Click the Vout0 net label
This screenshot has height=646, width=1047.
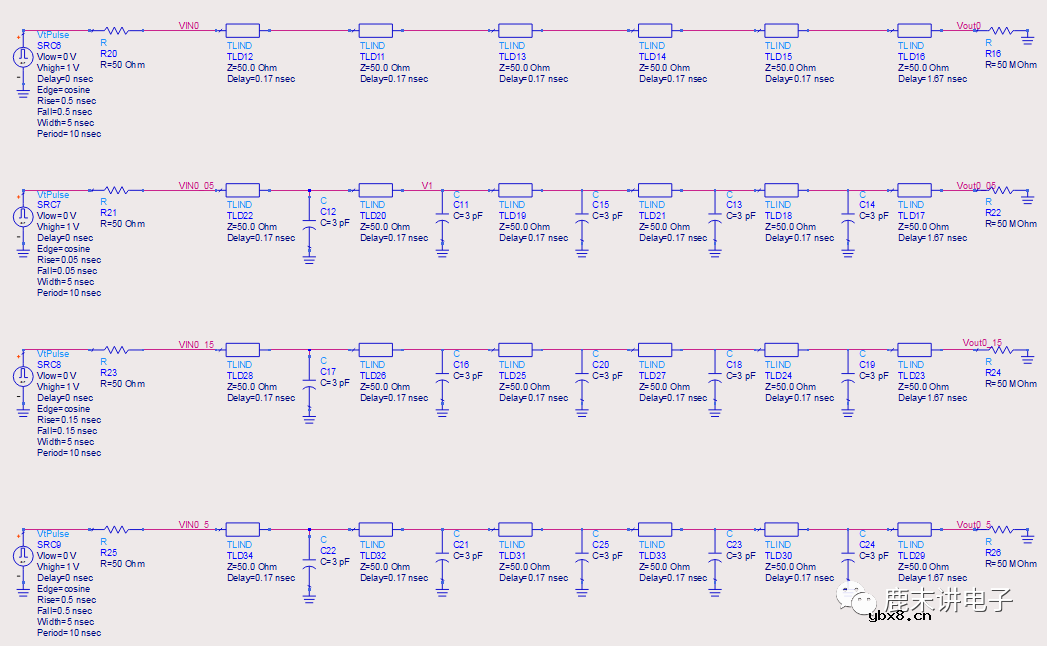click(969, 25)
